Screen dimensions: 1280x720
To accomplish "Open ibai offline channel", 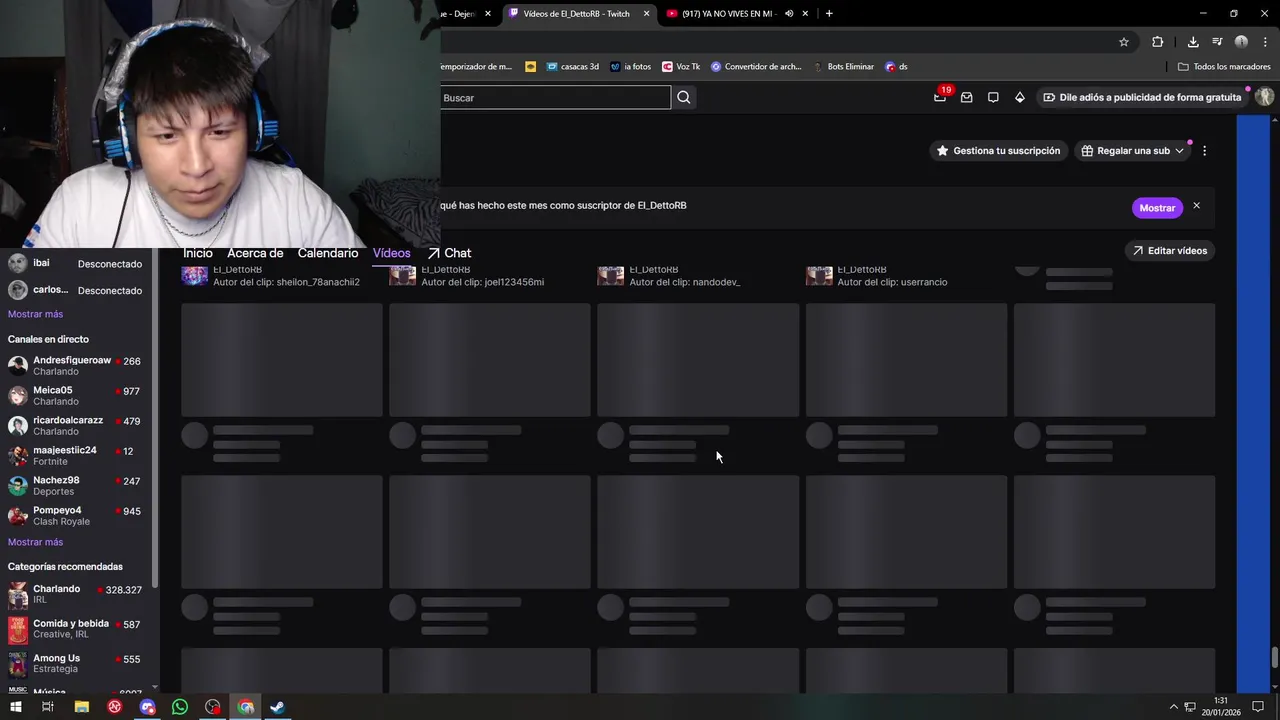I will pos(76,264).
